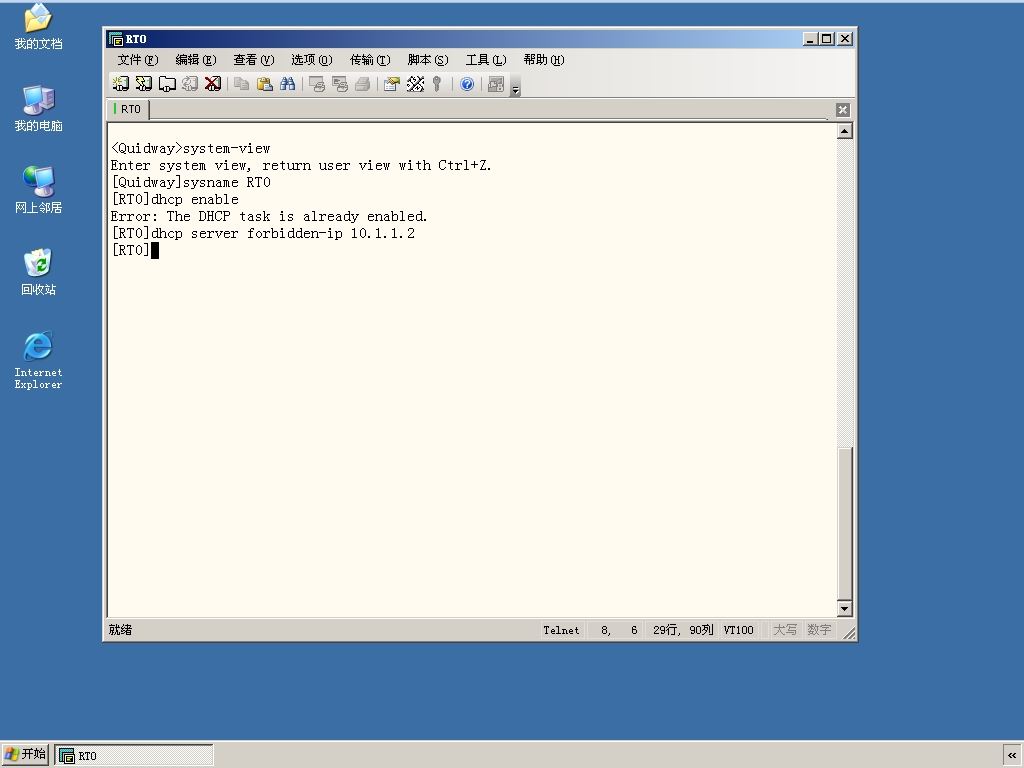Click 大写 indicator in status bar
The width and height of the screenshot is (1024, 768).
pyautogui.click(x=785, y=630)
